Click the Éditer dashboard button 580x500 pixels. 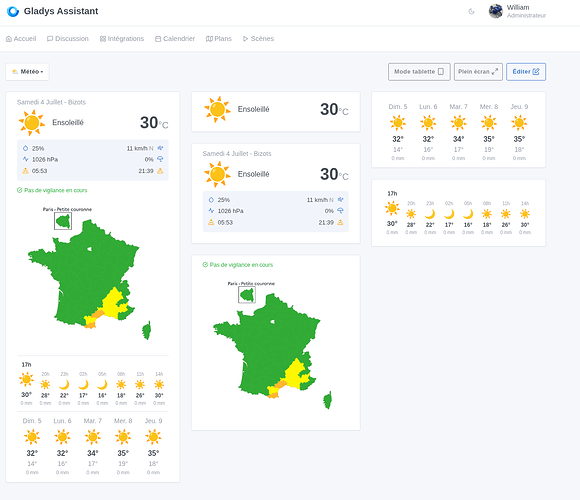[x=526, y=72]
